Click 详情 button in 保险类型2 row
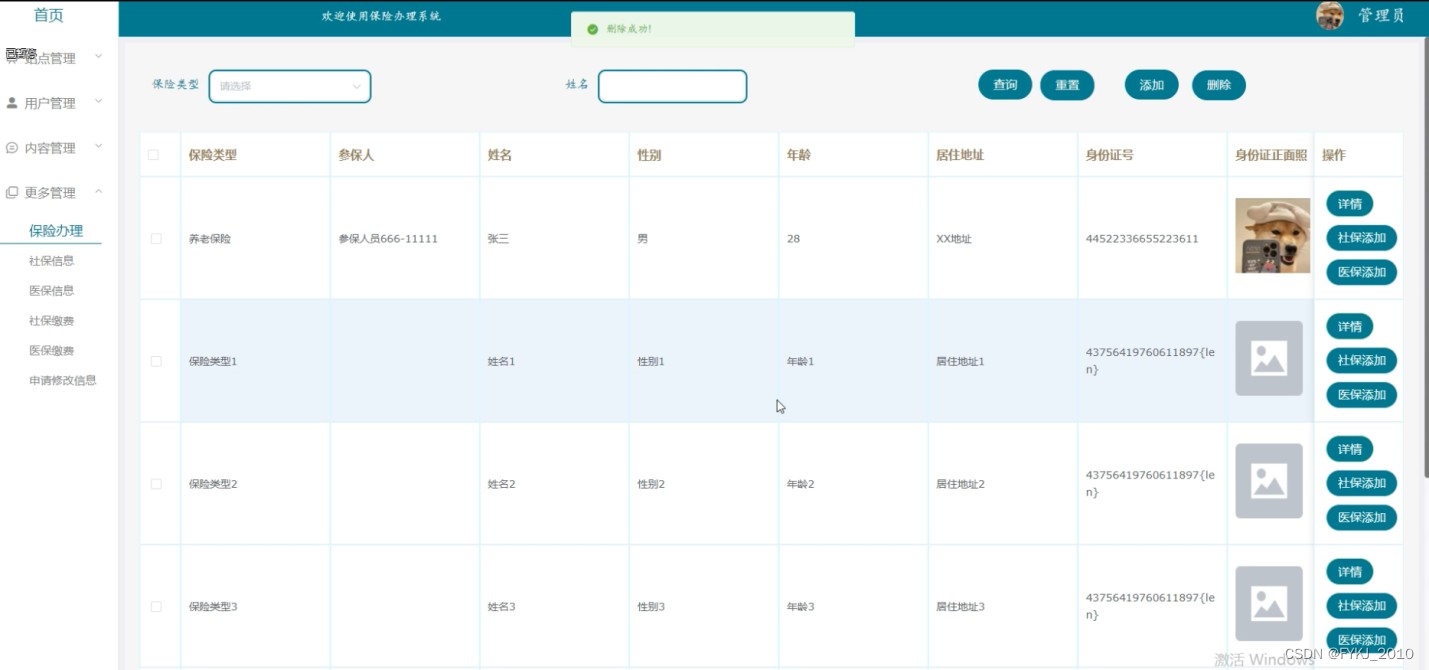Screen dimensions: 1429x670 1350,449
